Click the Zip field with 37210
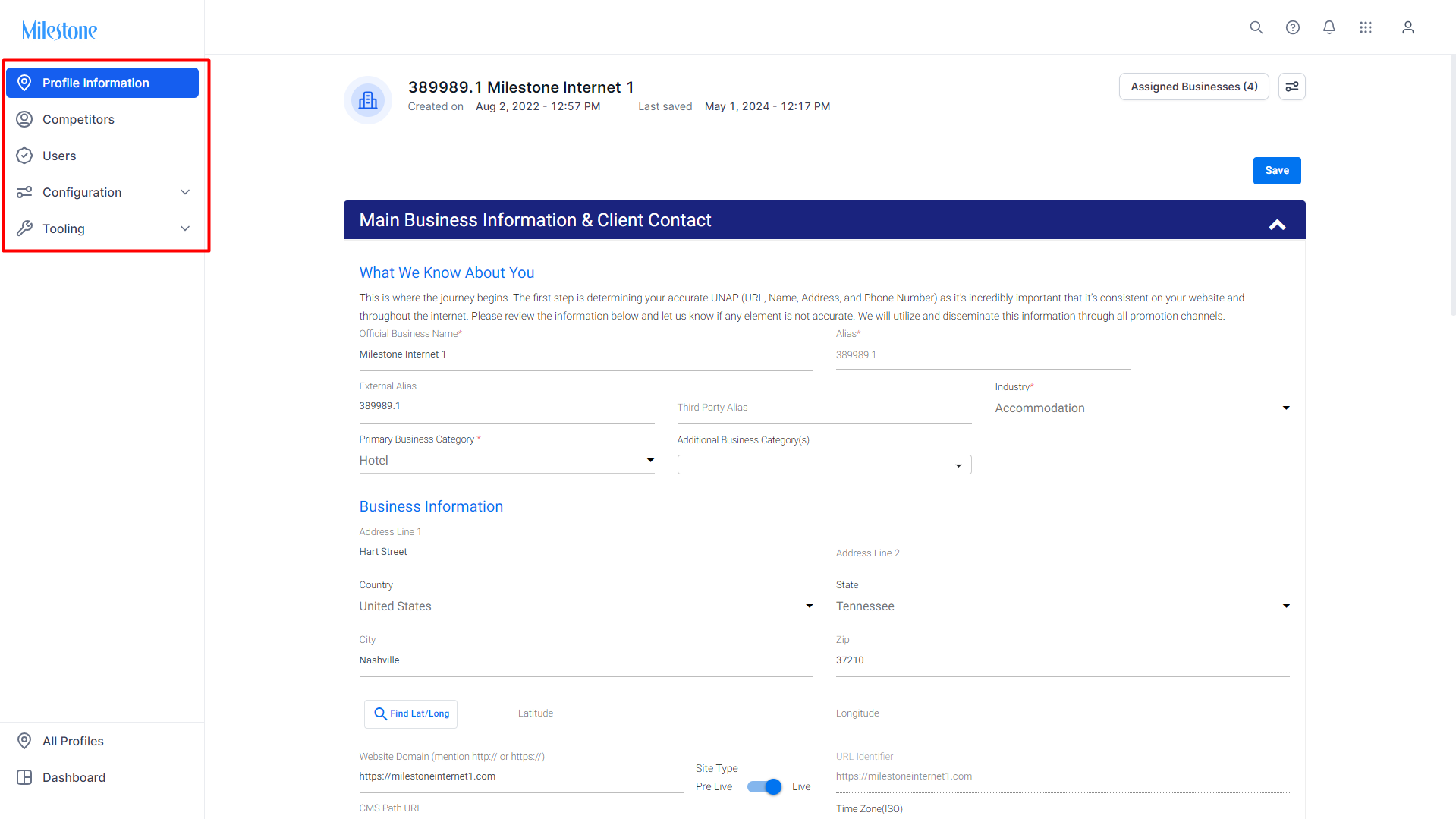This screenshot has width=1456, height=819. coord(1062,661)
